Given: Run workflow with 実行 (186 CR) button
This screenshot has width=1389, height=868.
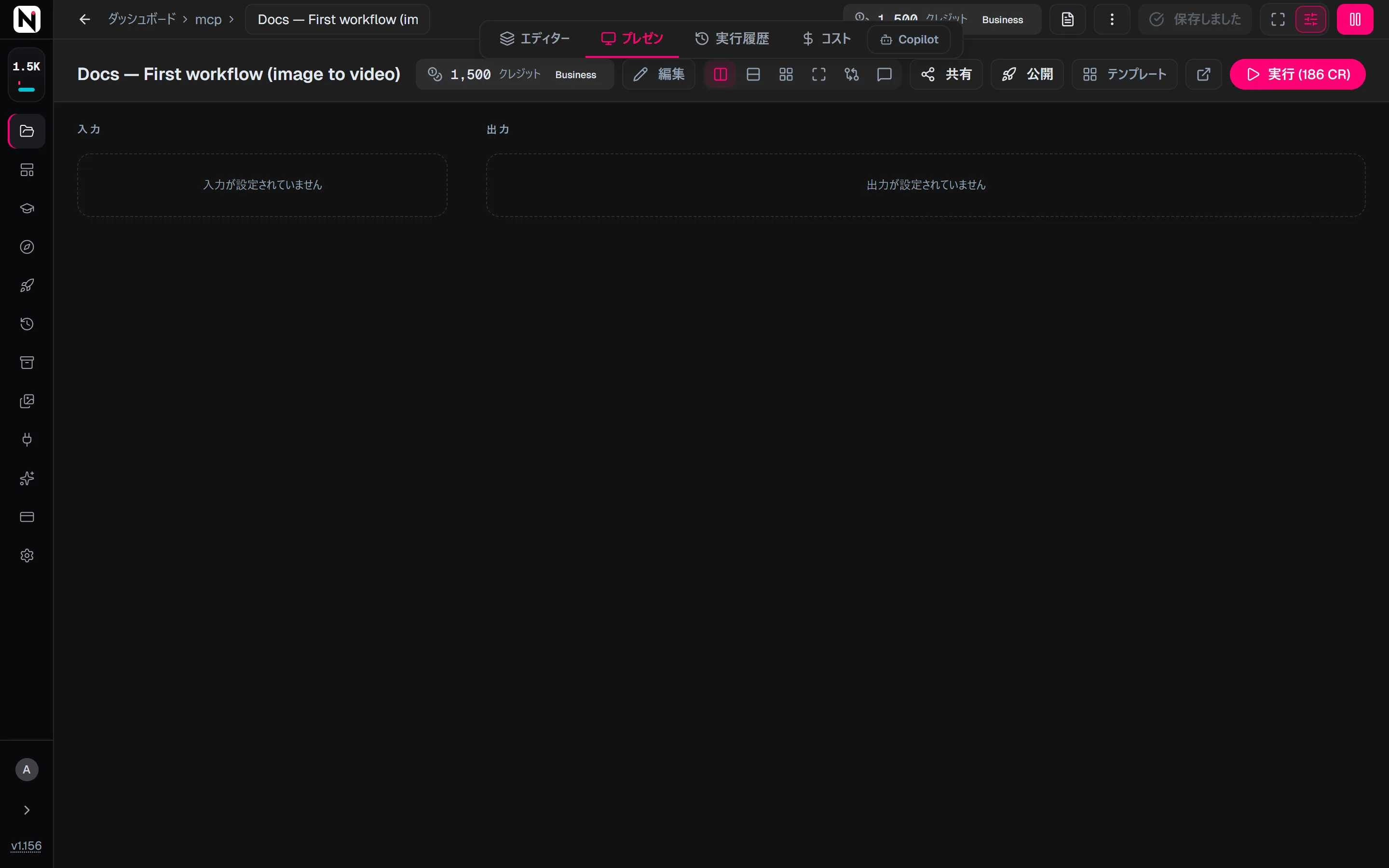Looking at the screenshot, I should [1297, 74].
